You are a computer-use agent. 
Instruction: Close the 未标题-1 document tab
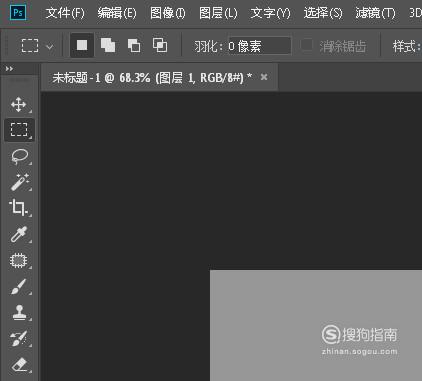[x=264, y=77]
